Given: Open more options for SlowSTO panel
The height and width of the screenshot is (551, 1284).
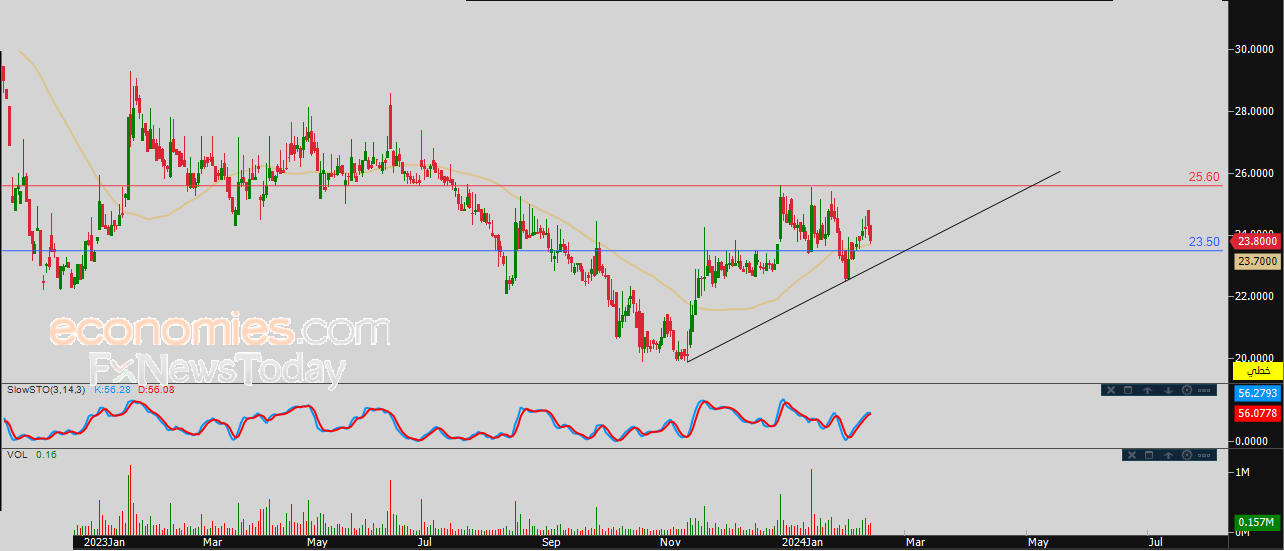Looking at the screenshot, I should 1204,390.
